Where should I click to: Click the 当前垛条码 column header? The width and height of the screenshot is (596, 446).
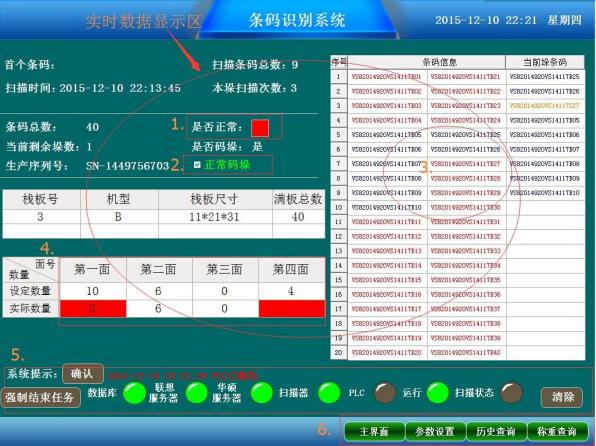click(x=545, y=62)
